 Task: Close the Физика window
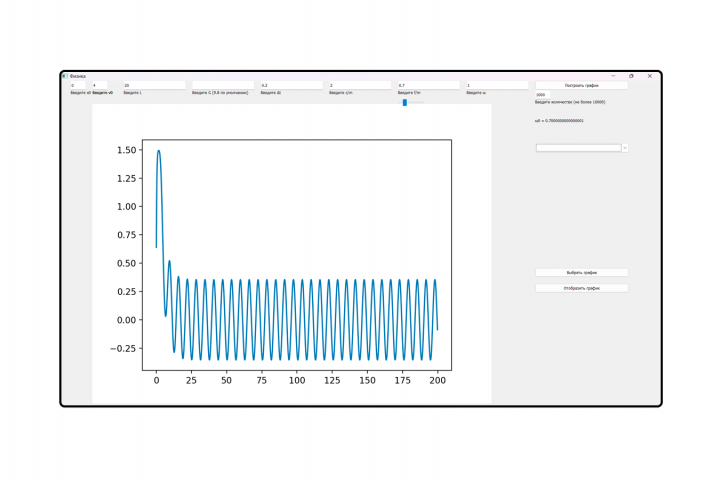(650, 76)
